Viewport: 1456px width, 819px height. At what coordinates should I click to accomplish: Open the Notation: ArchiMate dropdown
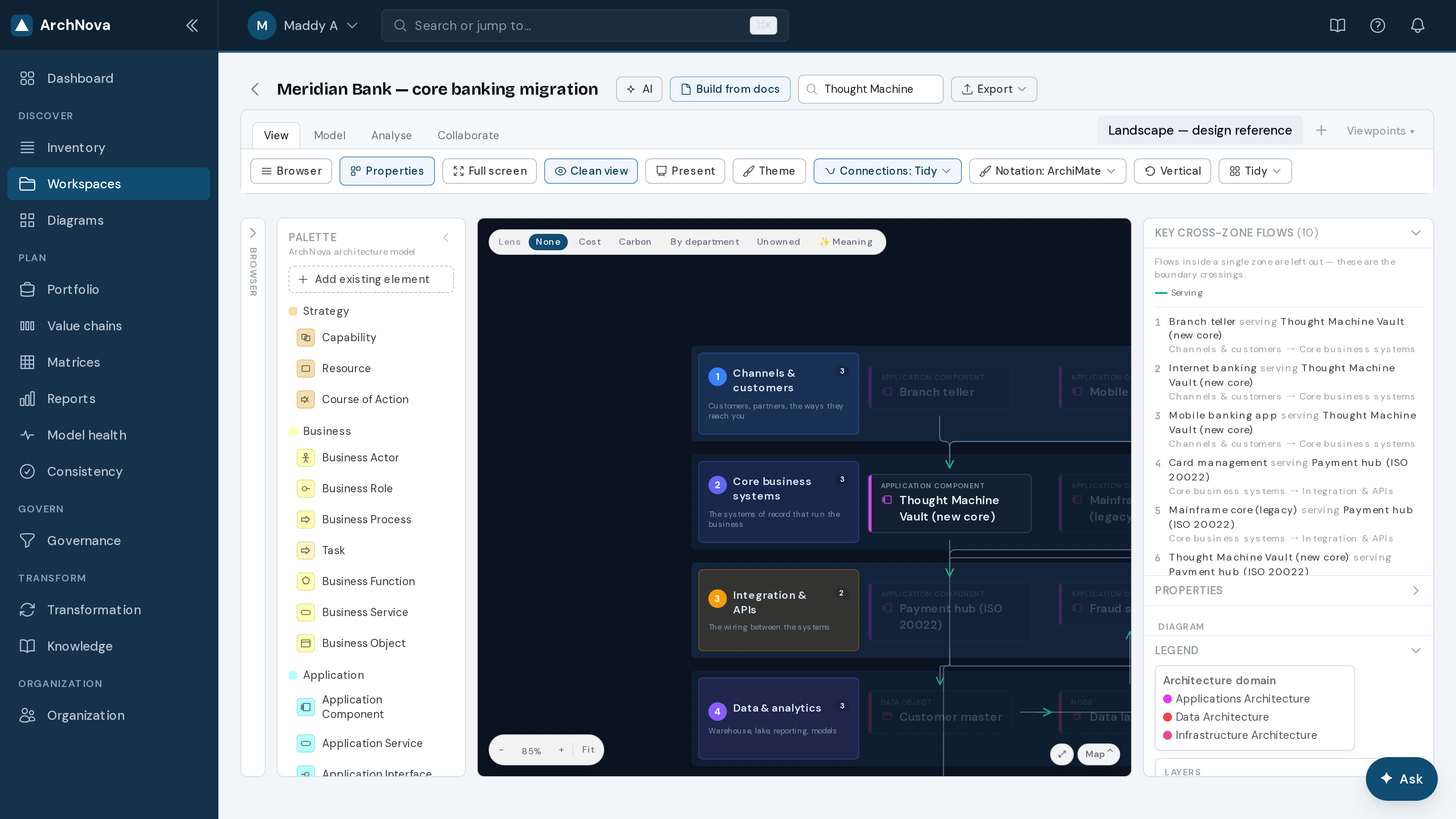[x=1047, y=171]
